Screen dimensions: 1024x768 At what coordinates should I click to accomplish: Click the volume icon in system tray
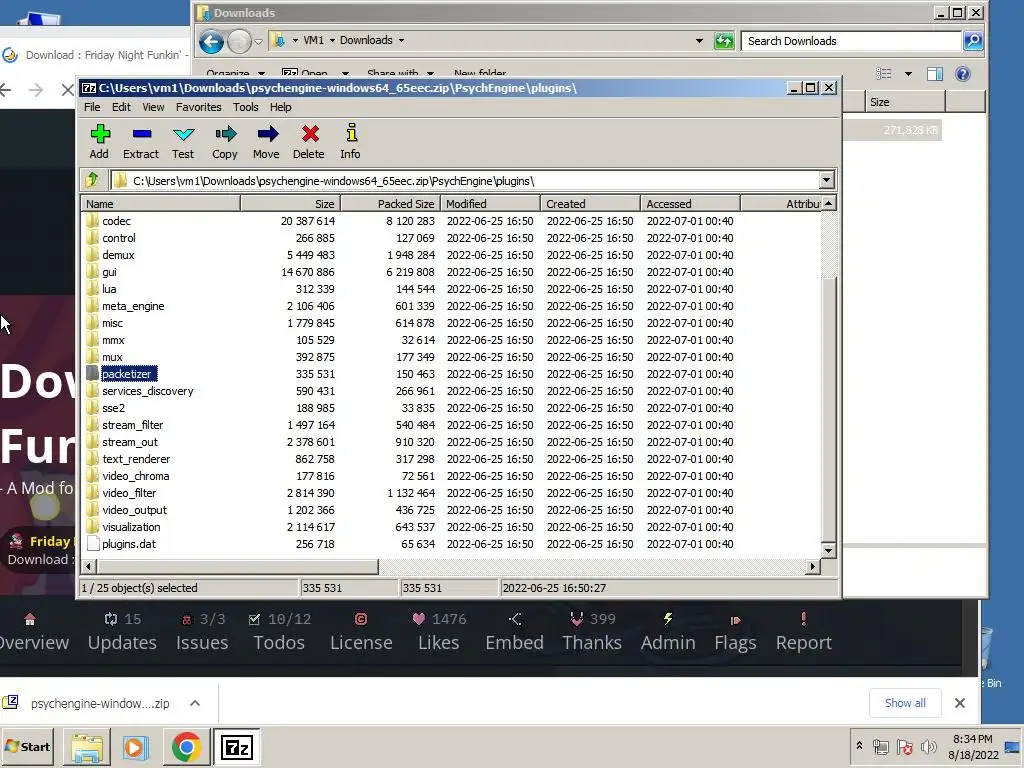[x=928, y=746]
